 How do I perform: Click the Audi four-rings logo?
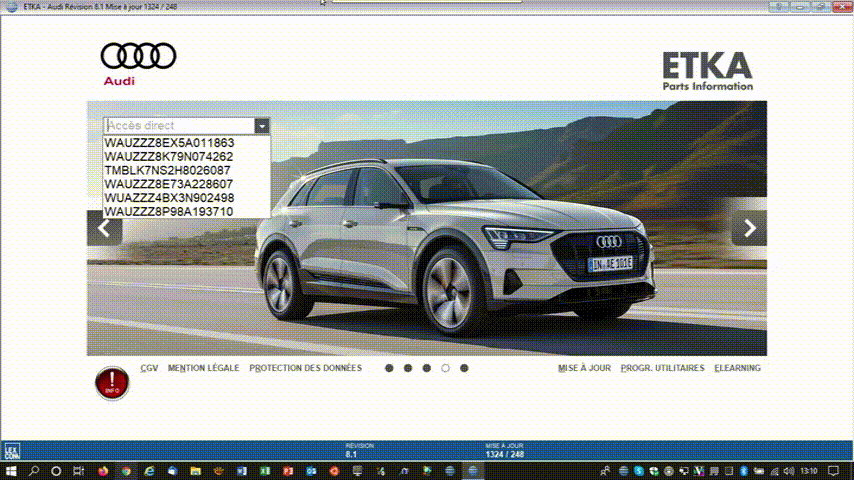pyautogui.click(x=138, y=57)
